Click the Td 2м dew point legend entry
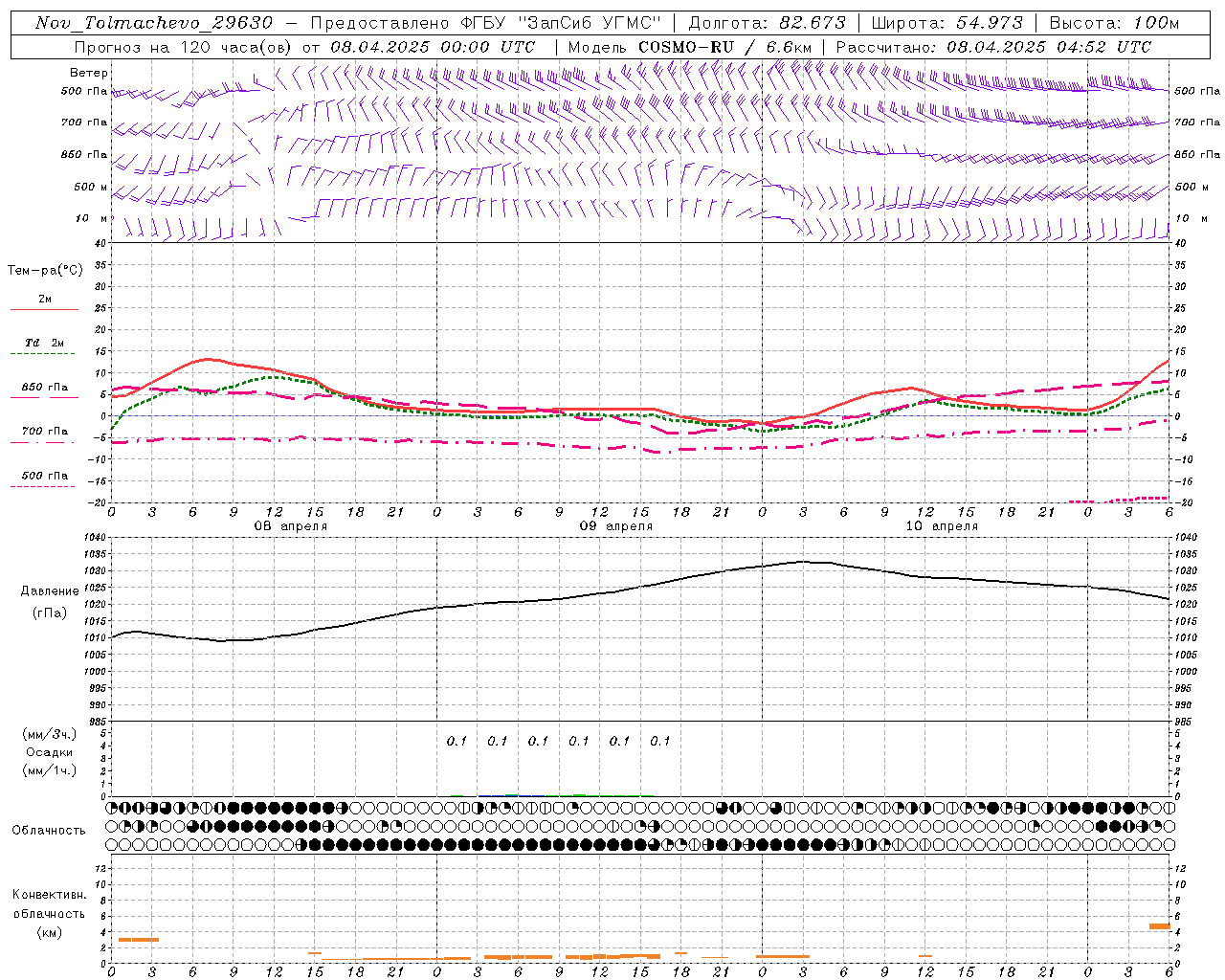 pos(44,343)
